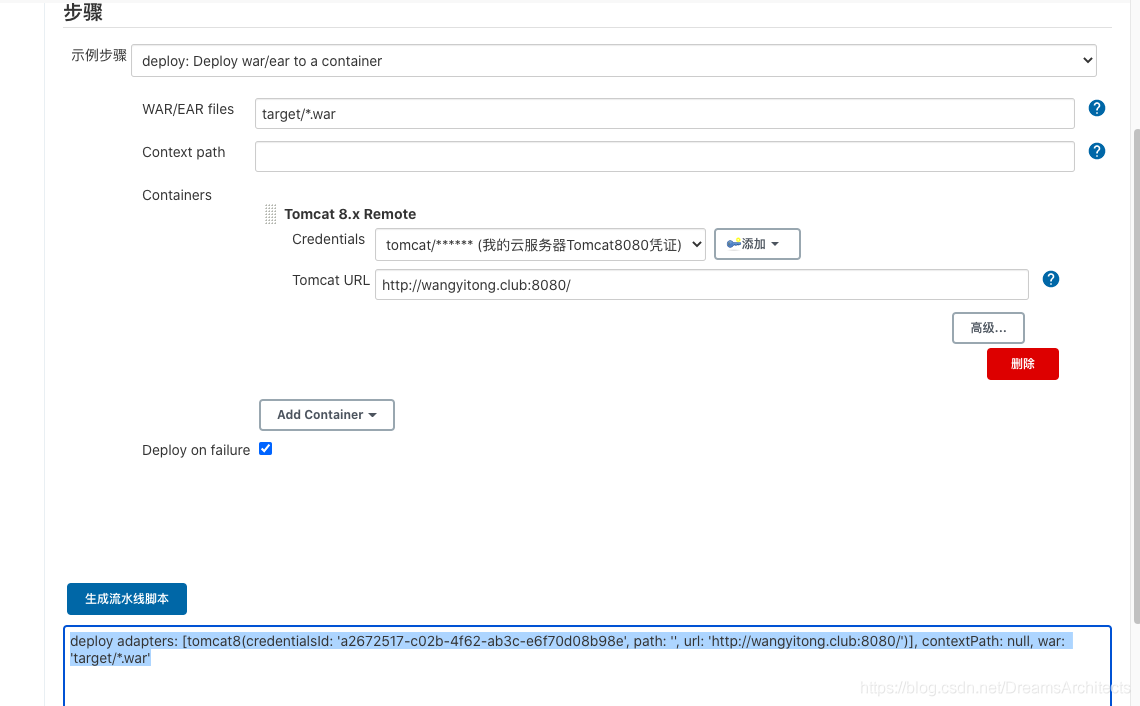Click into the empty Context path field
Screen dimensions: 1140x706
pyautogui.click(x=664, y=157)
